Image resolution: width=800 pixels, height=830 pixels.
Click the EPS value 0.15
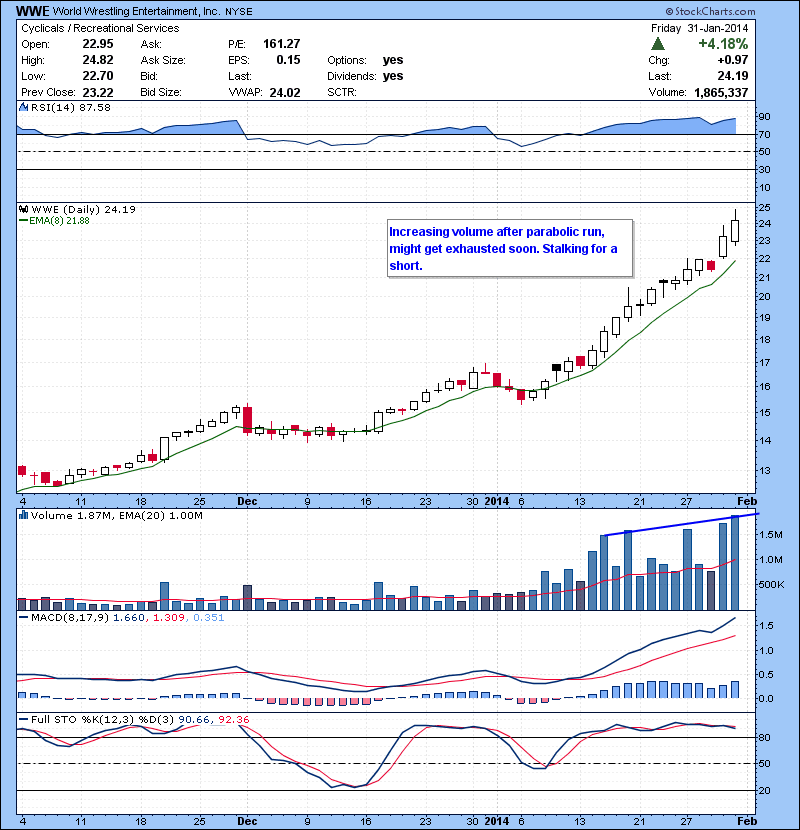pyautogui.click(x=289, y=60)
